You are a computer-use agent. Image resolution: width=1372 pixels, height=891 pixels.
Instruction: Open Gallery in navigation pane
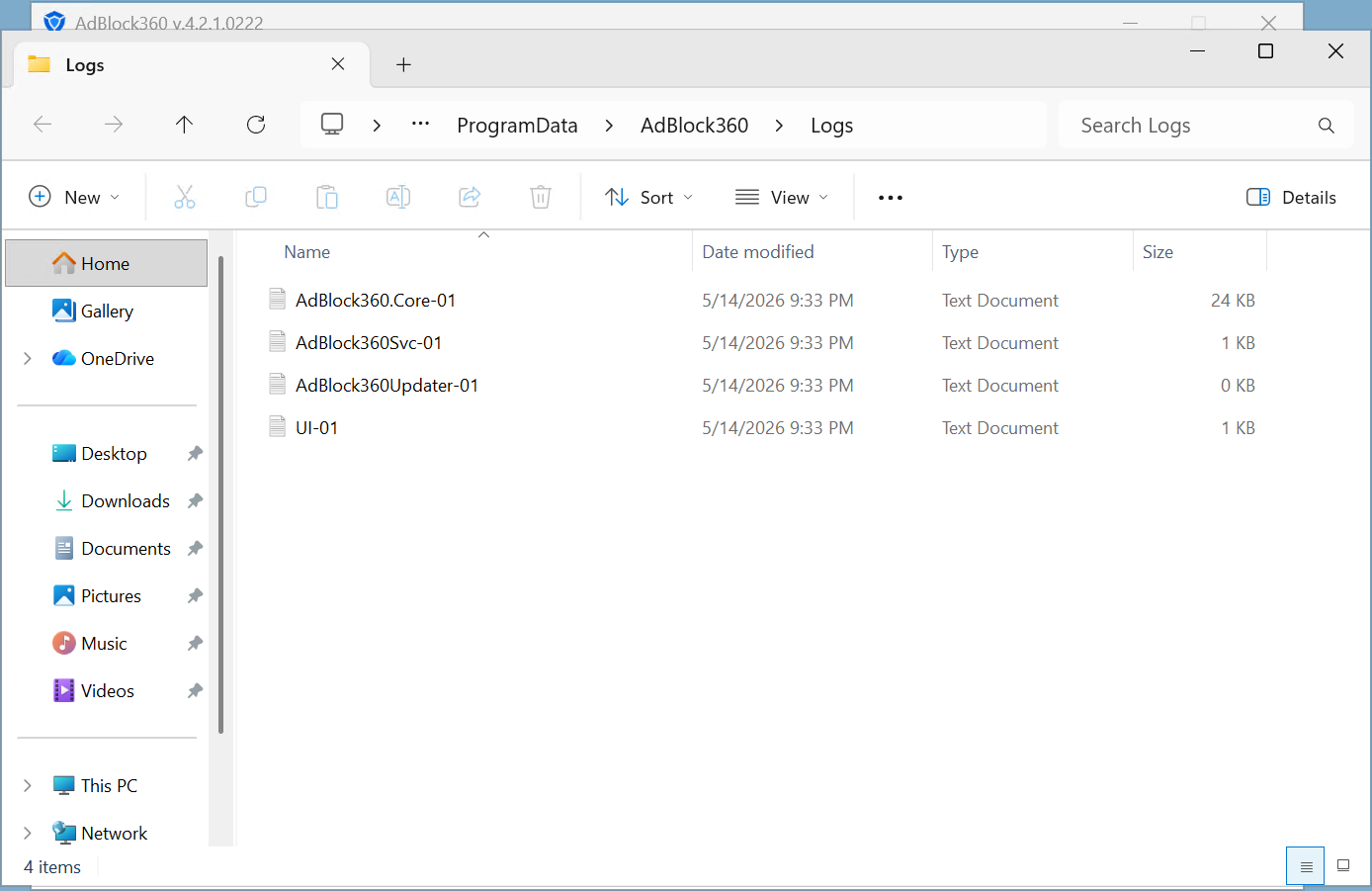click(107, 311)
